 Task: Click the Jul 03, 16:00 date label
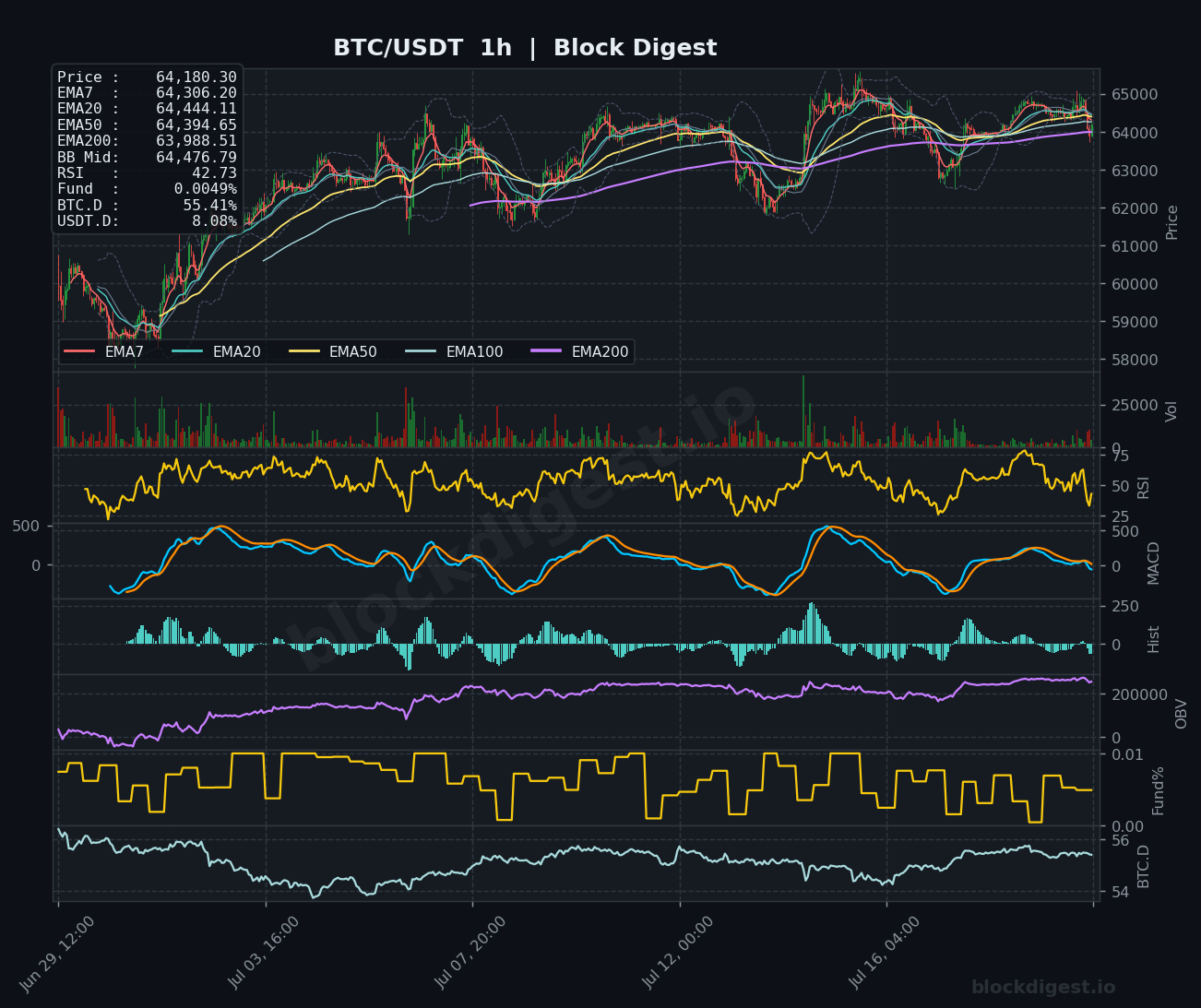tap(264, 954)
